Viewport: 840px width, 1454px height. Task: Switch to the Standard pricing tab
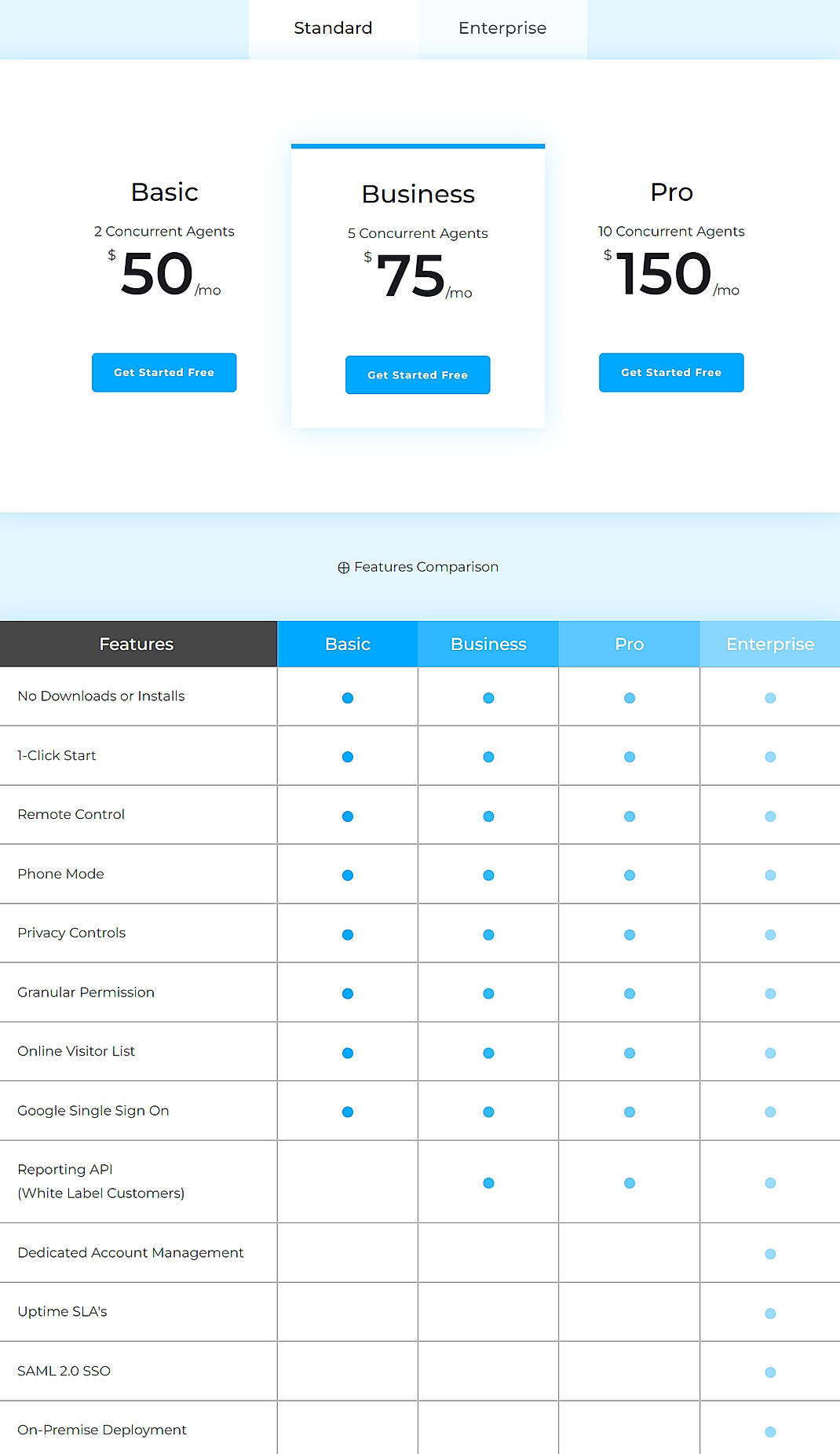(333, 29)
